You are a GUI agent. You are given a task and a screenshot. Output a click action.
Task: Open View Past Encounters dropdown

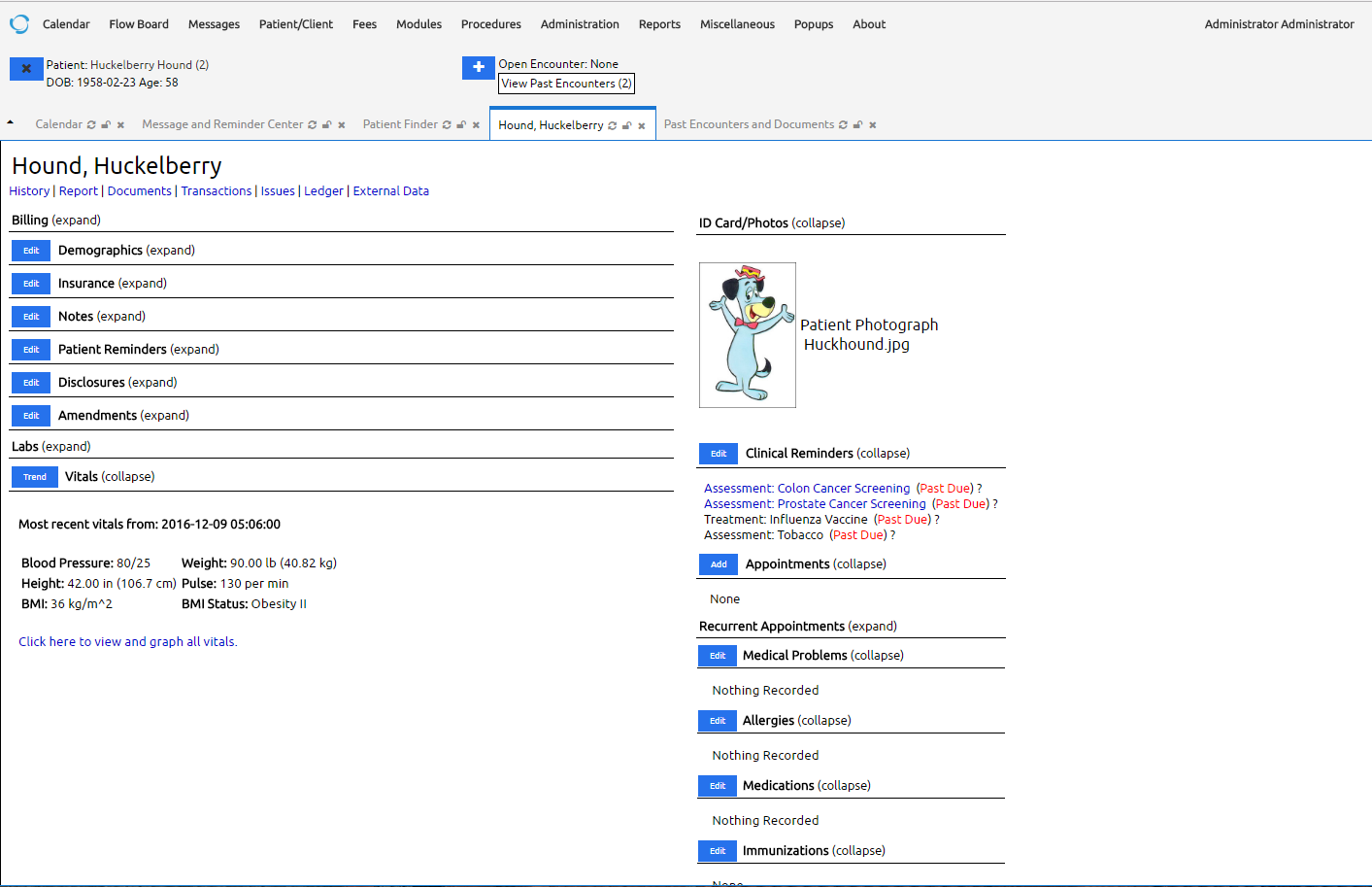(x=566, y=84)
